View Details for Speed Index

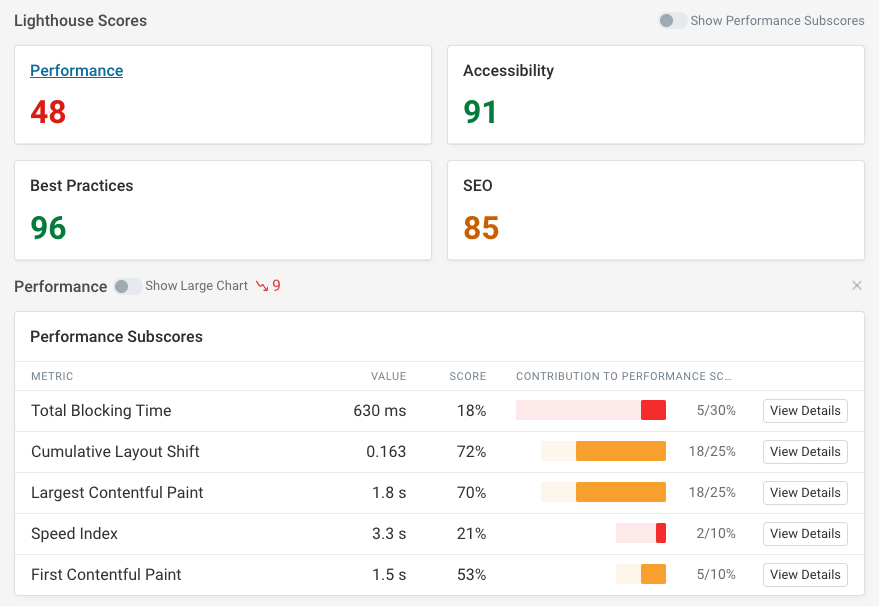tap(804, 533)
